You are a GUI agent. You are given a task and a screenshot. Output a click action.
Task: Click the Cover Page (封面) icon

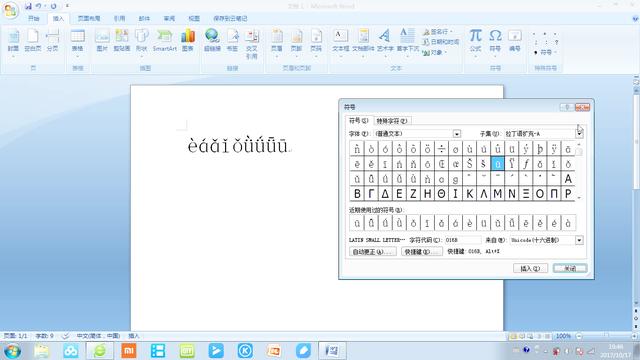[x=13, y=40]
